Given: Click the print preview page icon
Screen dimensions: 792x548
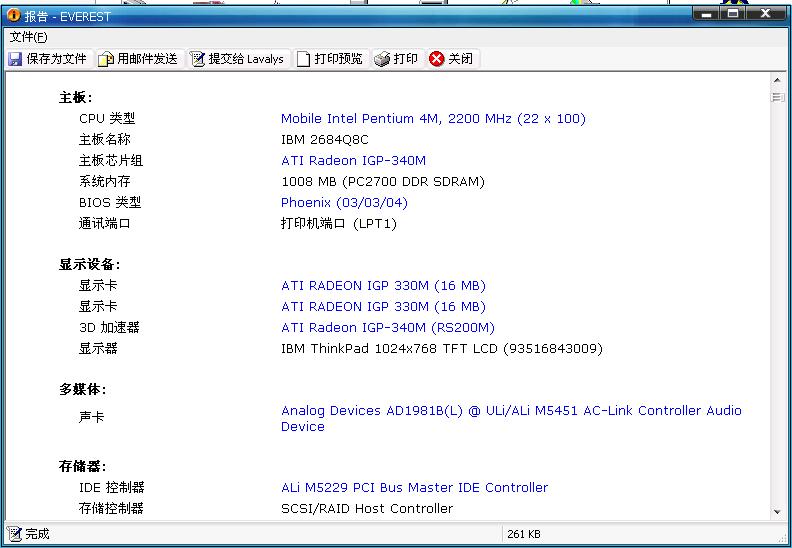Looking at the screenshot, I should click(x=303, y=59).
